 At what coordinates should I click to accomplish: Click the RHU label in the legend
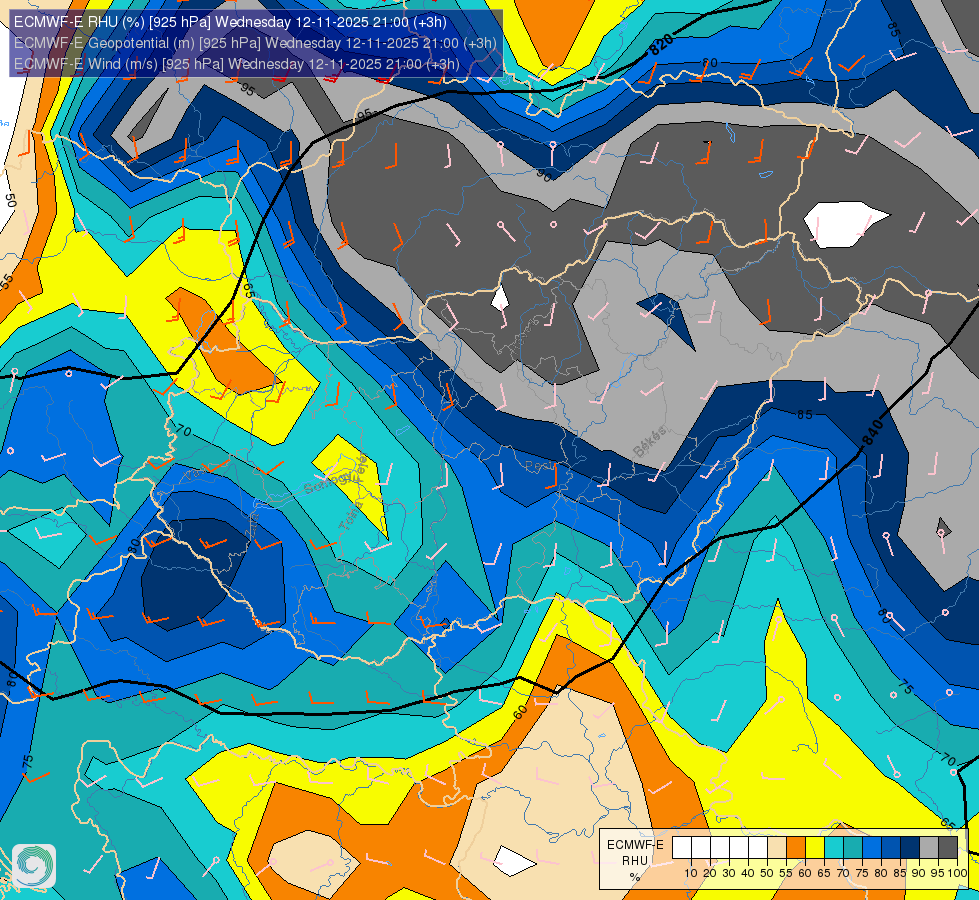[635, 861]
